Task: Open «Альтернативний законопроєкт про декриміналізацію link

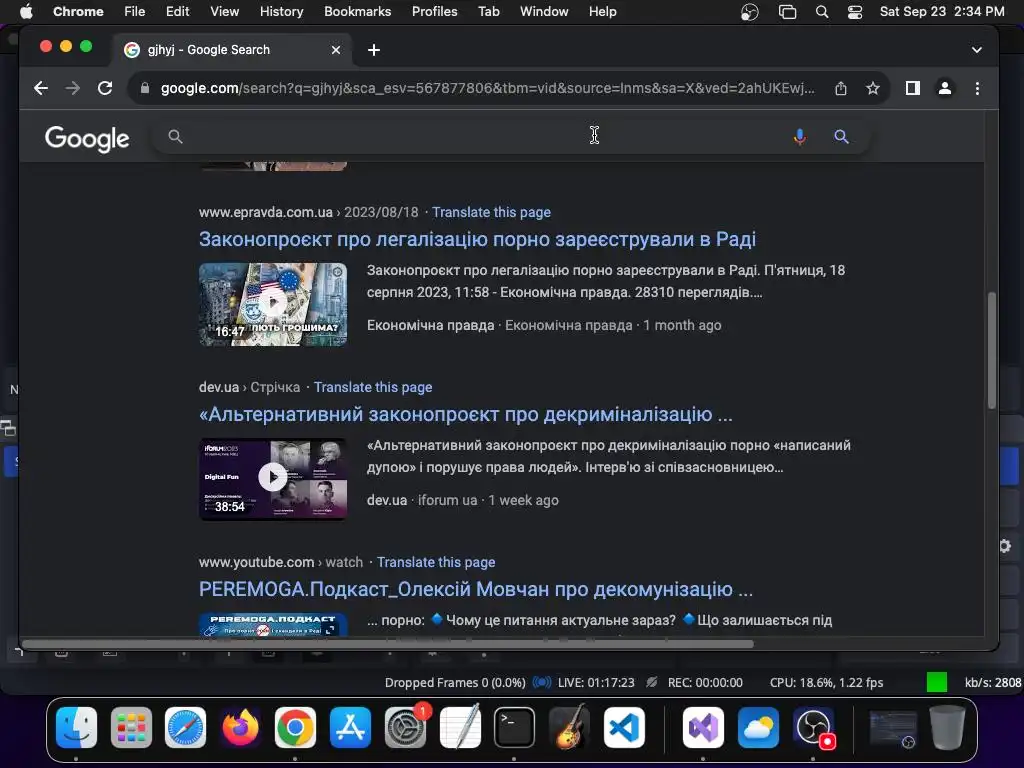Action: [x=466, y=414]
